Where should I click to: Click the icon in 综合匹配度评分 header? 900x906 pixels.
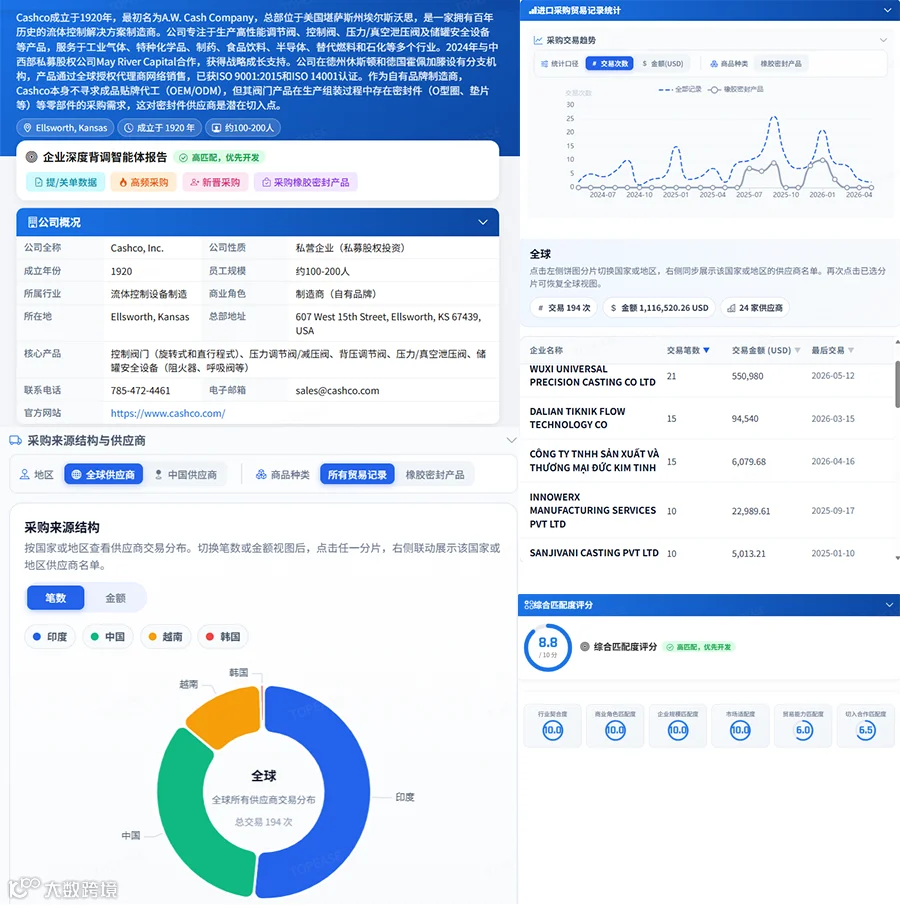pyautogui.click(x=529, y=605)
